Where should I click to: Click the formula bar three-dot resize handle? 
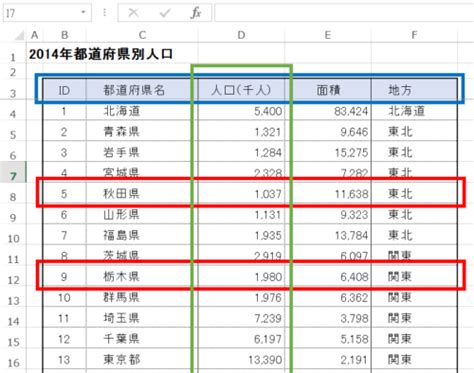tap(105, 13)
